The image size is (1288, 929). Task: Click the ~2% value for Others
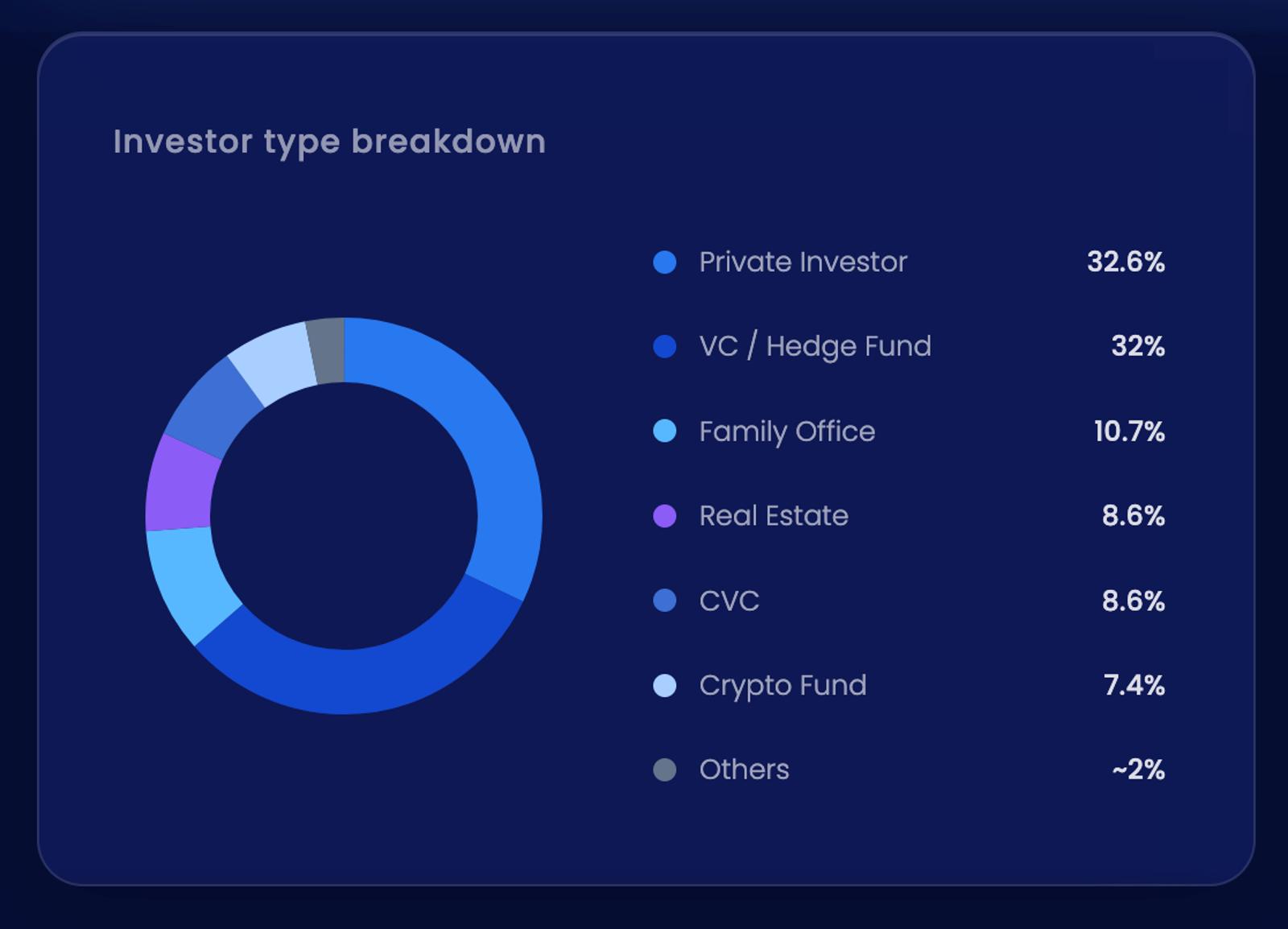point(1137,770)
